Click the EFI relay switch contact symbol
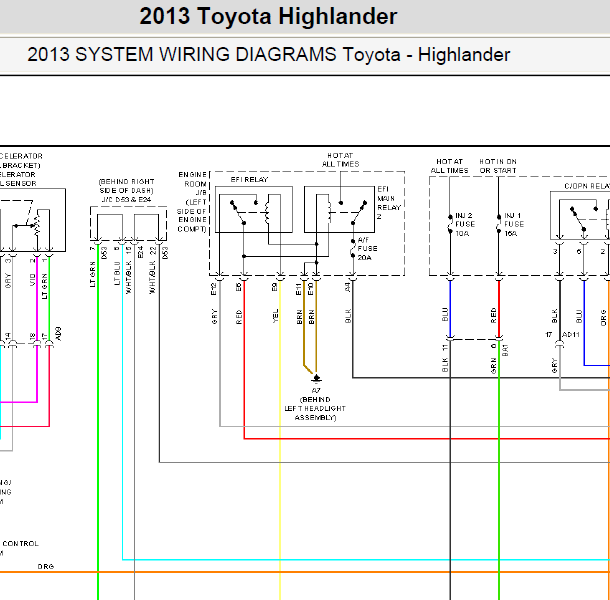This screenshot has height=600, width=610. pos(243,212)
